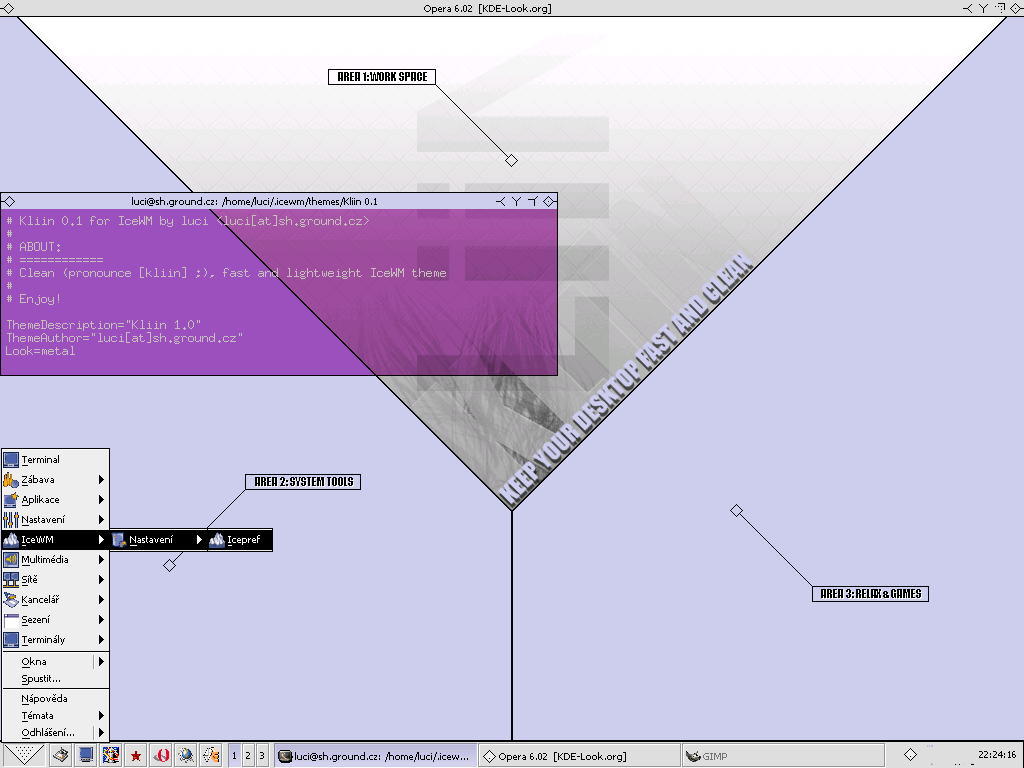Click the Kancelář office icon
The height and width of the screenshot is (768, 1024).
[11, 600]
